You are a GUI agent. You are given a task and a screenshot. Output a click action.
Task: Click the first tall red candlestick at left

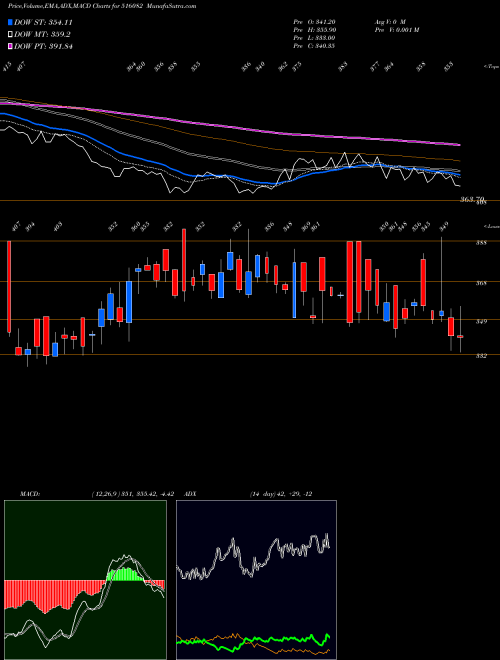tap(9, 287)
